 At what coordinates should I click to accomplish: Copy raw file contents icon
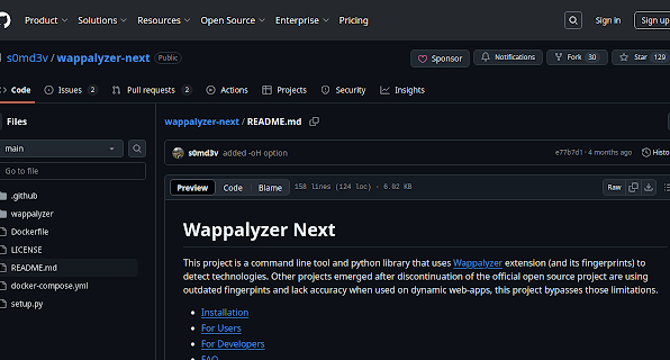coord(633,187)
